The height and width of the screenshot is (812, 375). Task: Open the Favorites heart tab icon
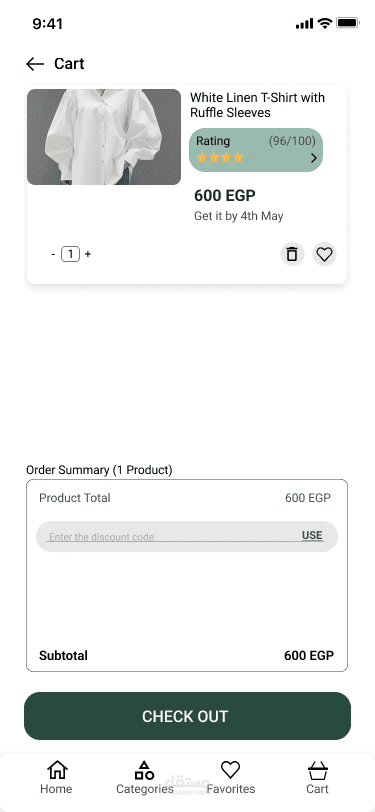pyautogui.click(x=230, y=770)
